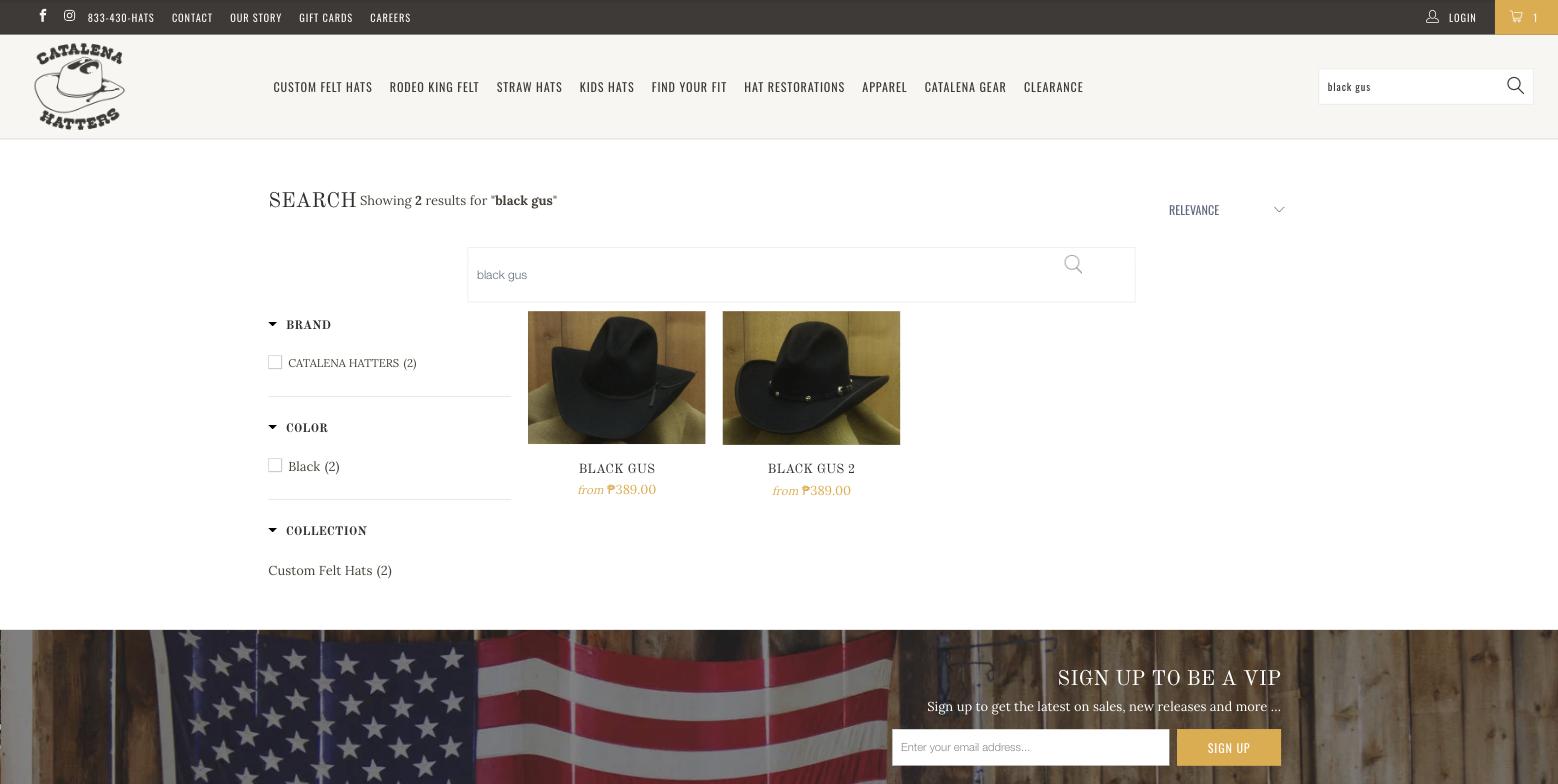Open the Black Gus hat thumbnail
1558x784 pixels.
616,377
